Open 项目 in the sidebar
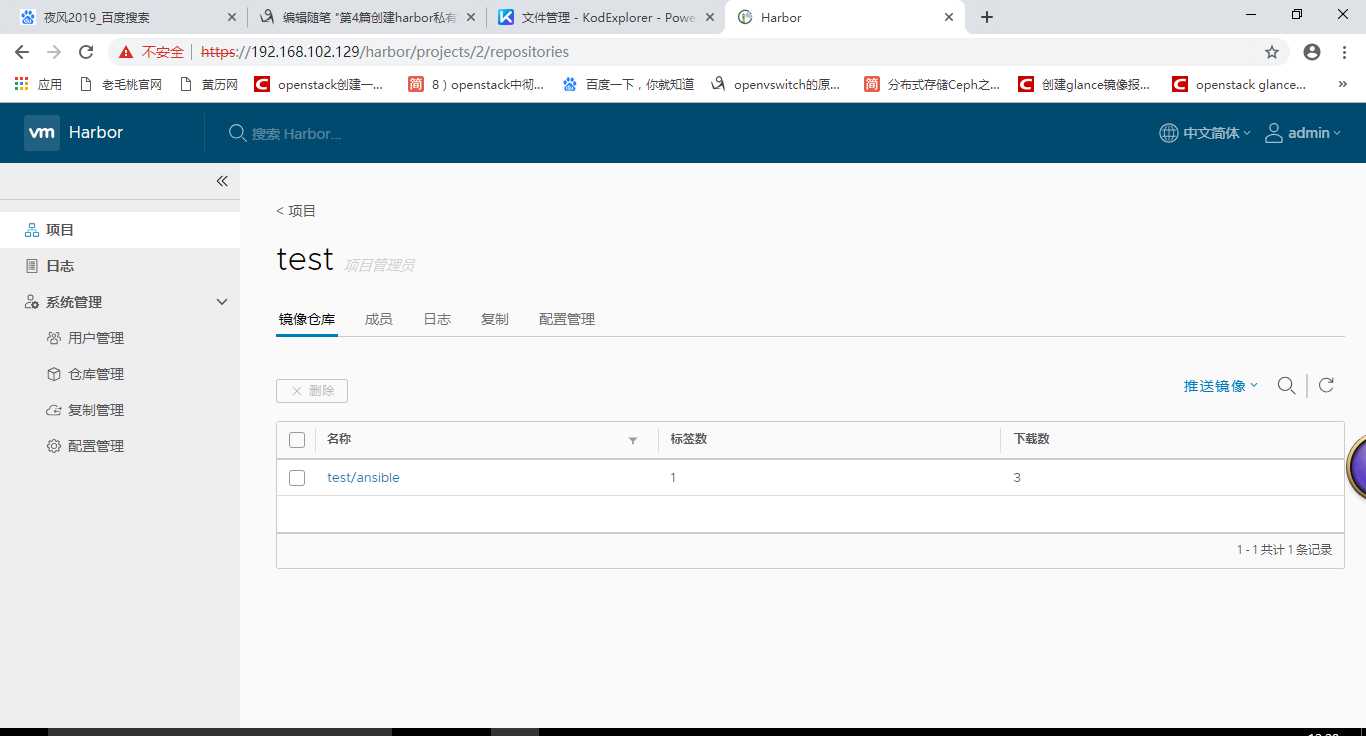Screen dimensions: 1366x736 click(120, 230)
